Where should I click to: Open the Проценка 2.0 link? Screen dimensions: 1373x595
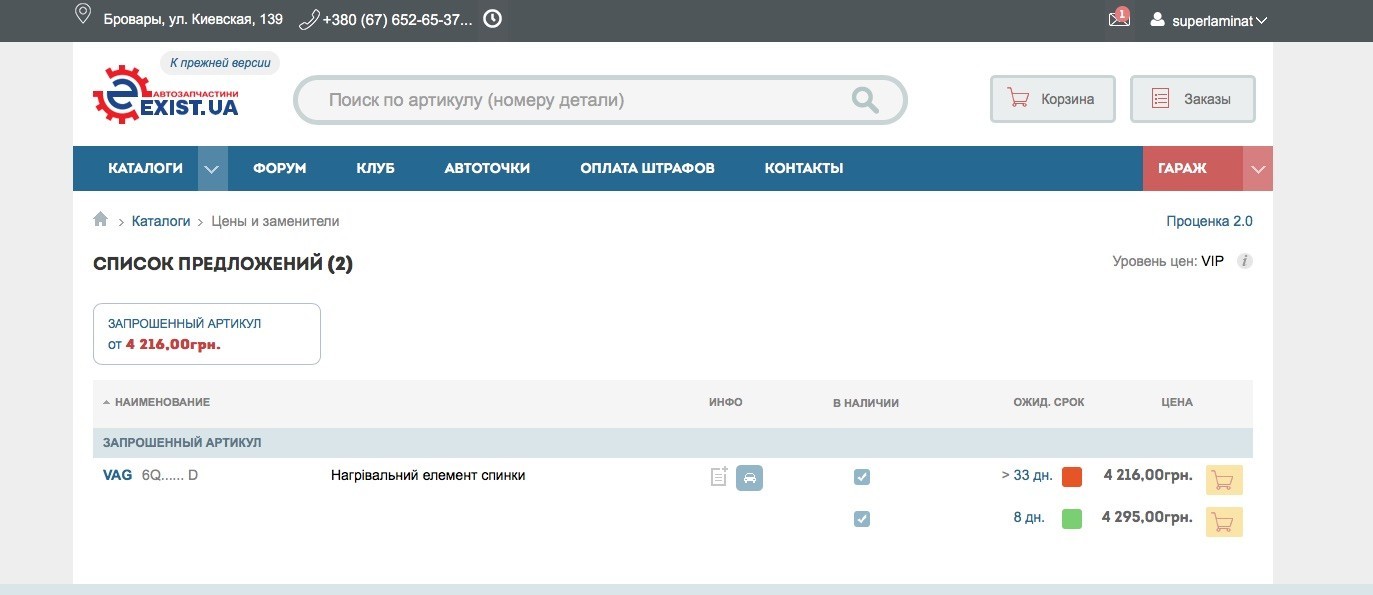pos(1209,221)
